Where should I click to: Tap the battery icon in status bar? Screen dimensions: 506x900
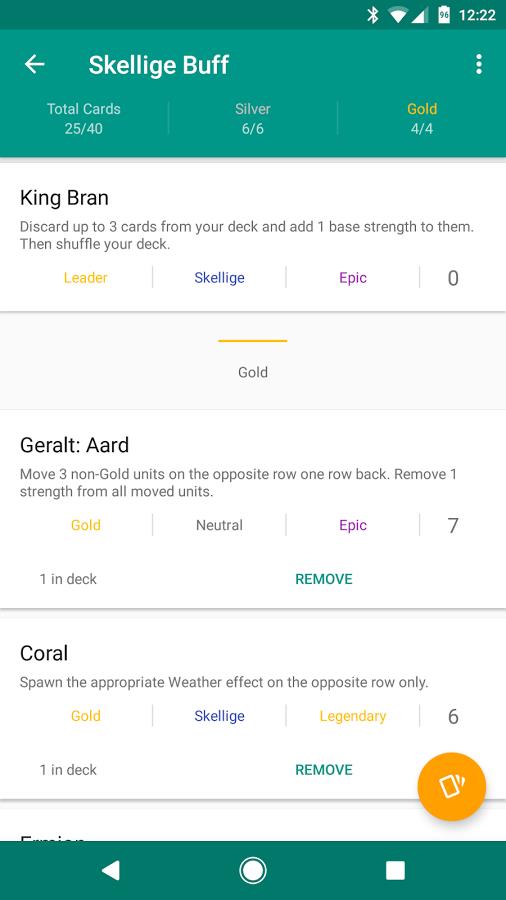(x=443, y=15)
